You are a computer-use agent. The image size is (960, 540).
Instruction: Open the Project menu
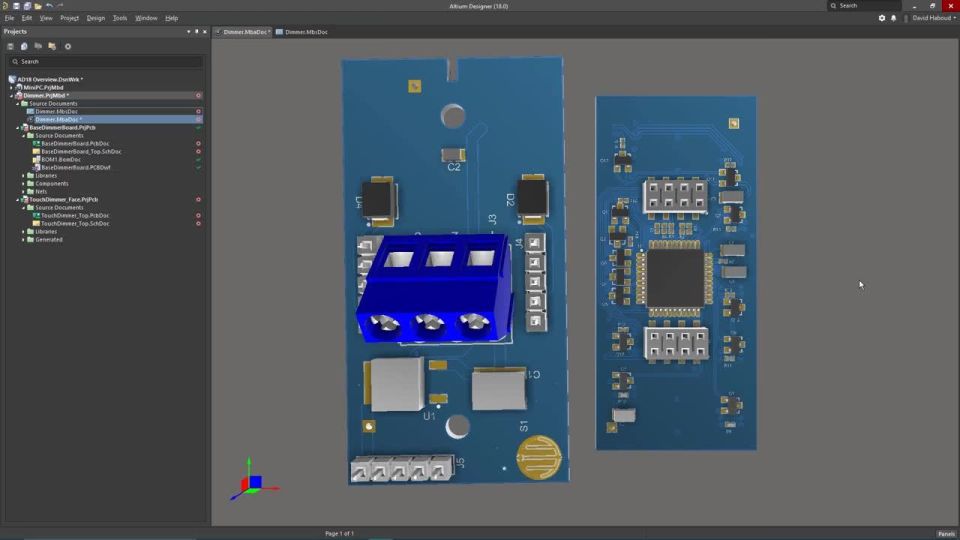point(69,18)
